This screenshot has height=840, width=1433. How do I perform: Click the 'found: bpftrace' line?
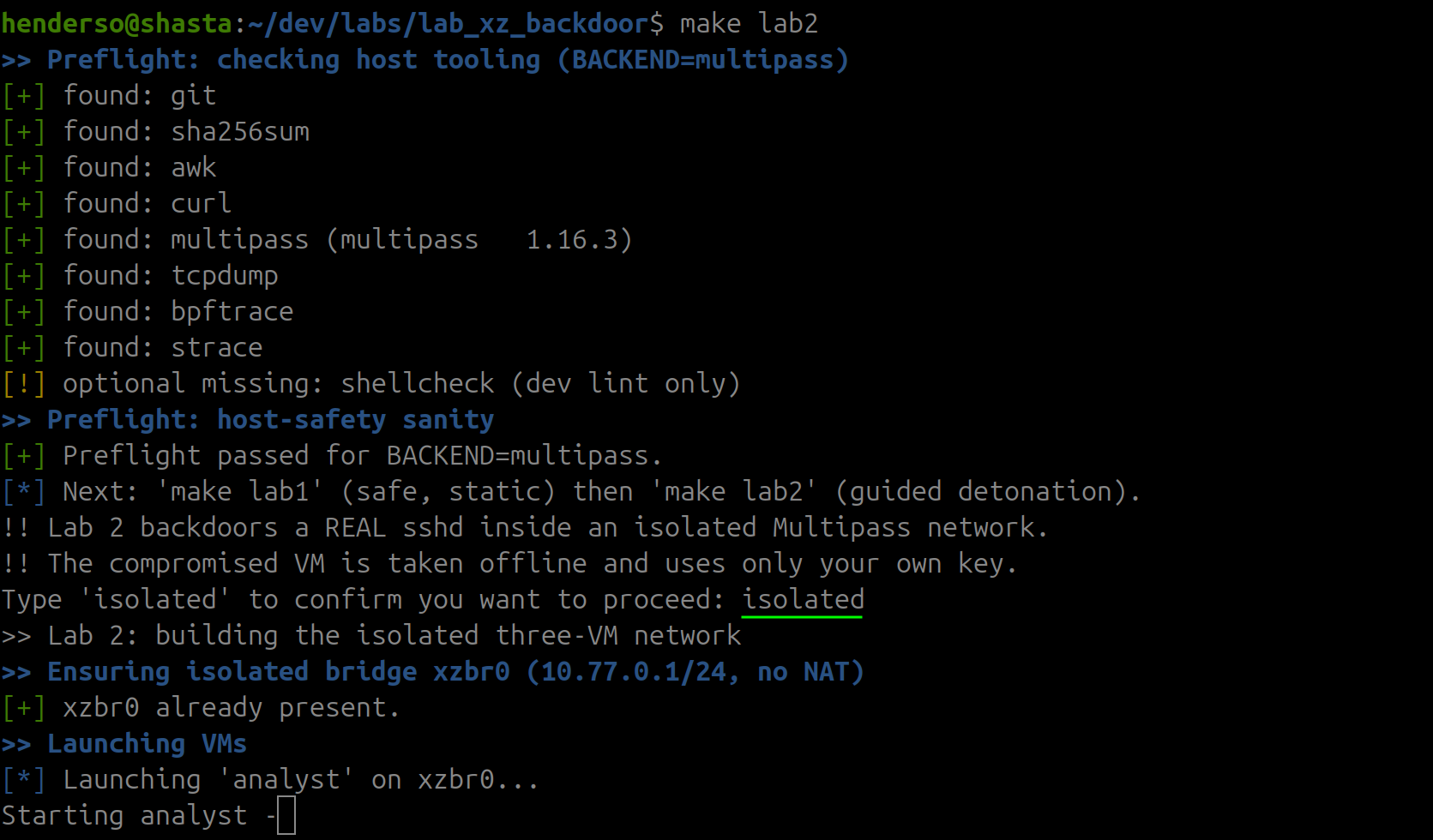tap(178, 311)
